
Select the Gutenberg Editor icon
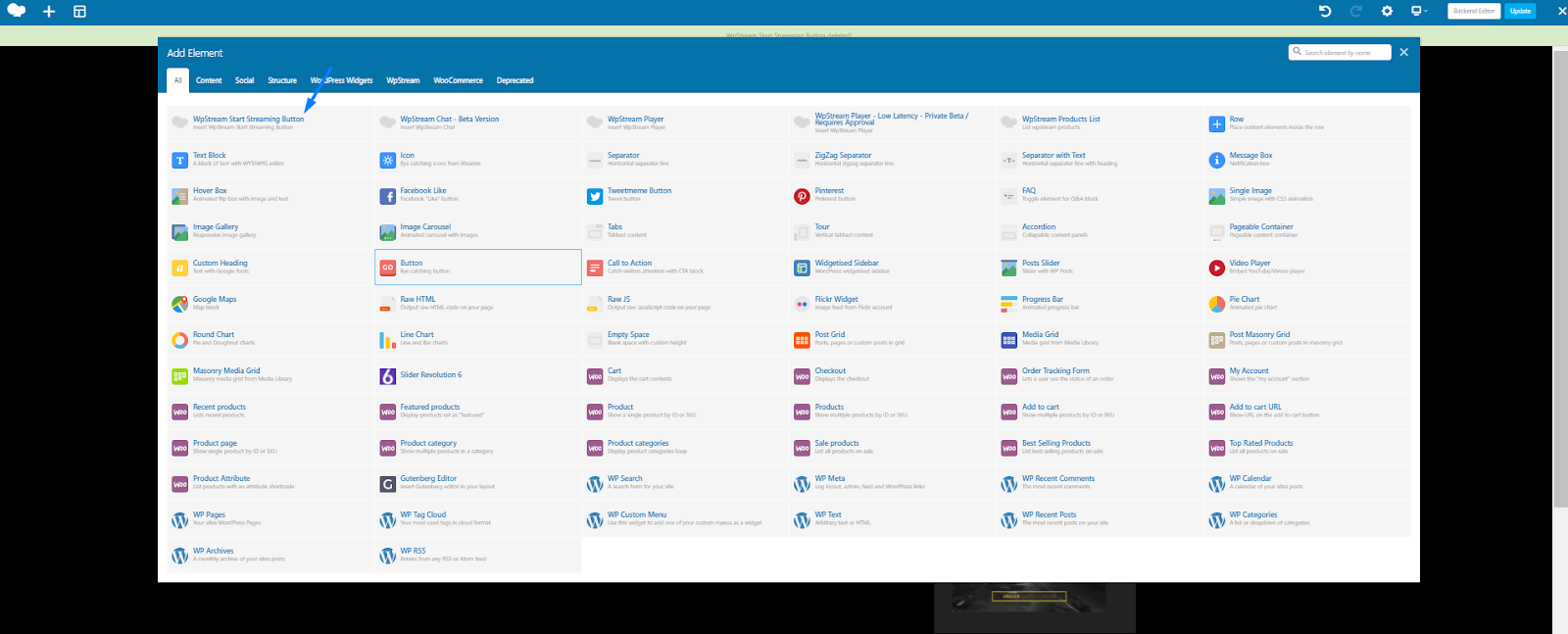(x=388, y=484)
